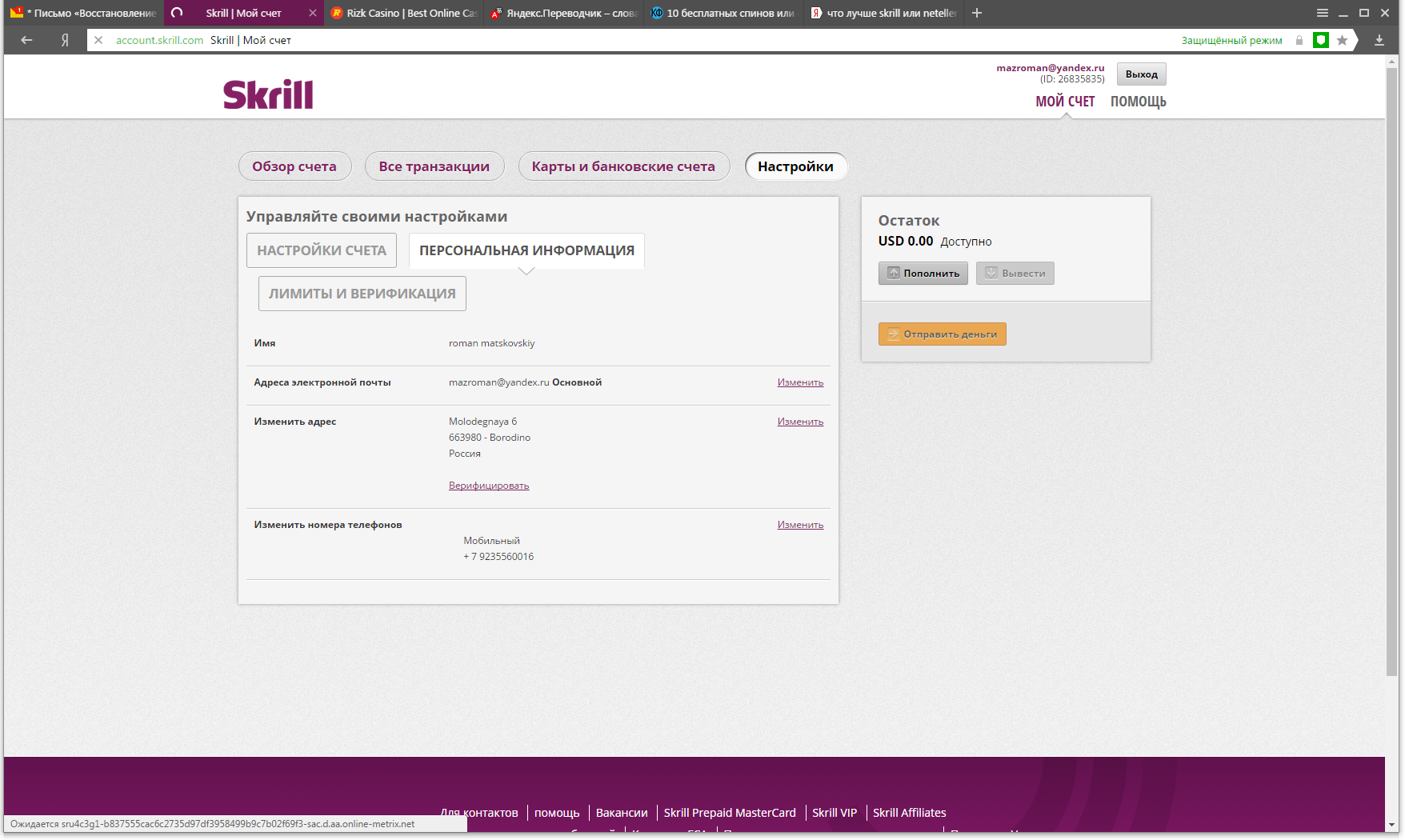
Task: Stop page loading with the X icon
Action: coord(98,40)
